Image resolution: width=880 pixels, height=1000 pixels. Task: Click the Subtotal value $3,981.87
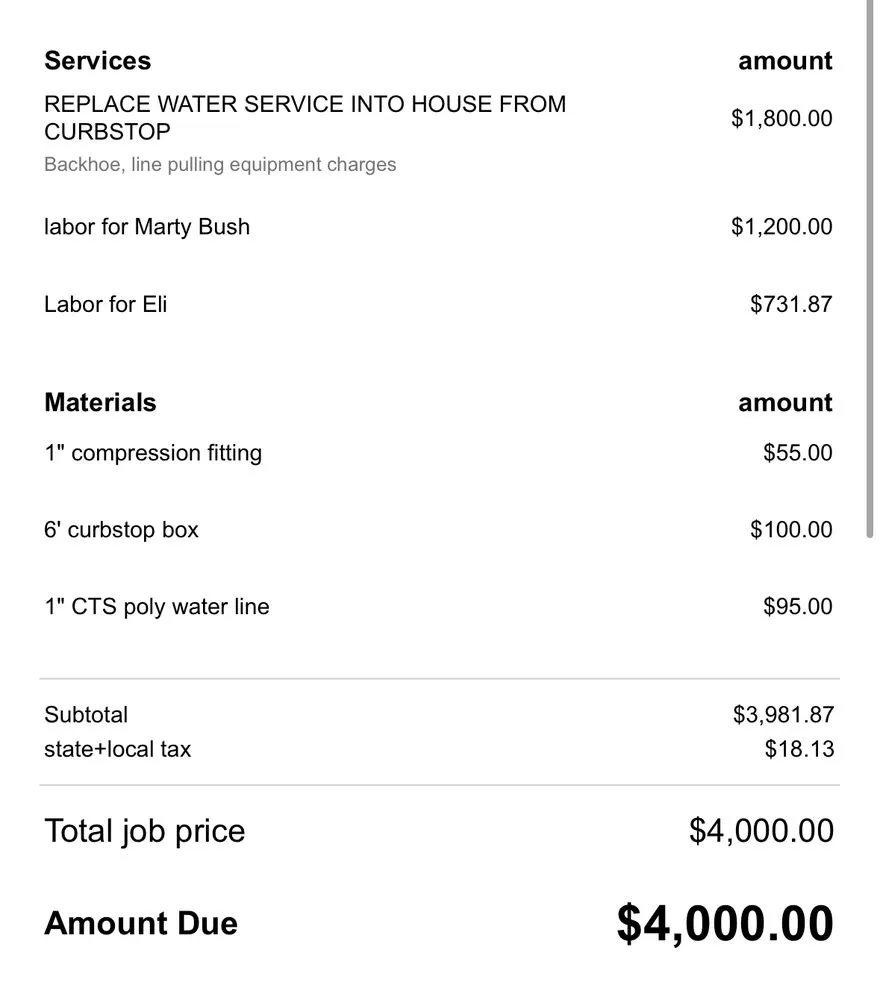[x=783, y=715]
